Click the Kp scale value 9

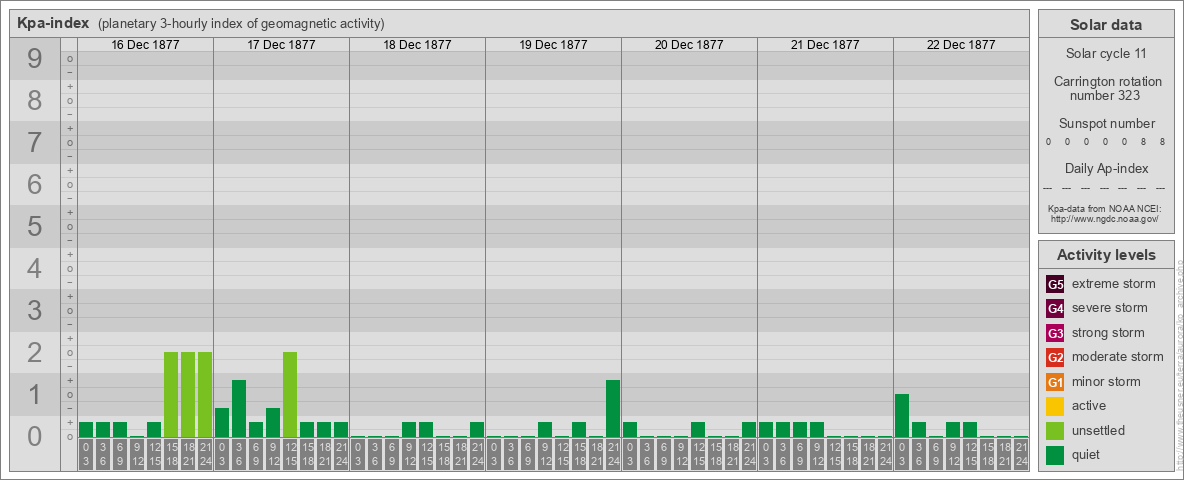pyautogui.click(x=35, y=59)
